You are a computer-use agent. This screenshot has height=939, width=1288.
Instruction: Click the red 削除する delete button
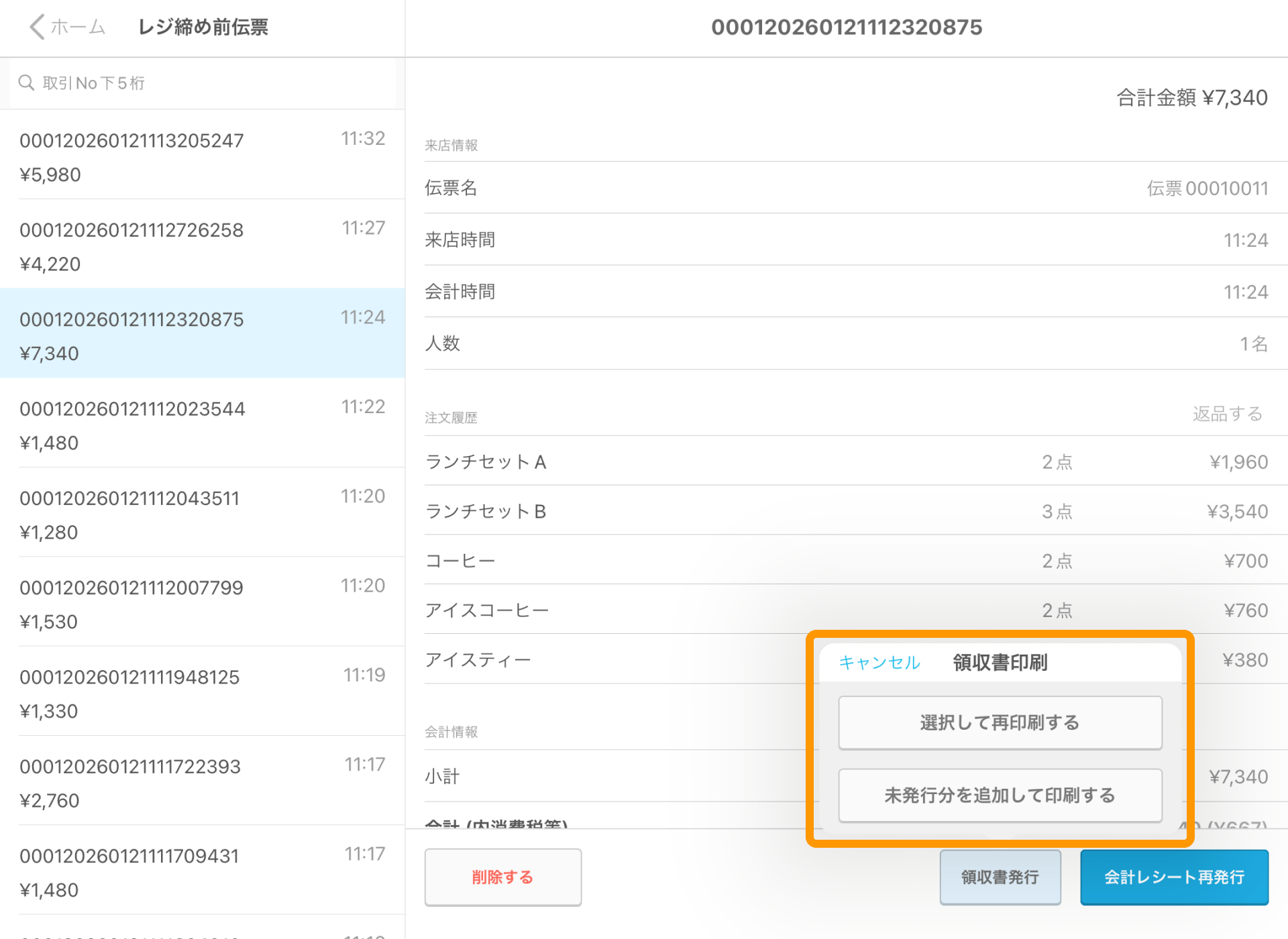click(x=502, y=877)
